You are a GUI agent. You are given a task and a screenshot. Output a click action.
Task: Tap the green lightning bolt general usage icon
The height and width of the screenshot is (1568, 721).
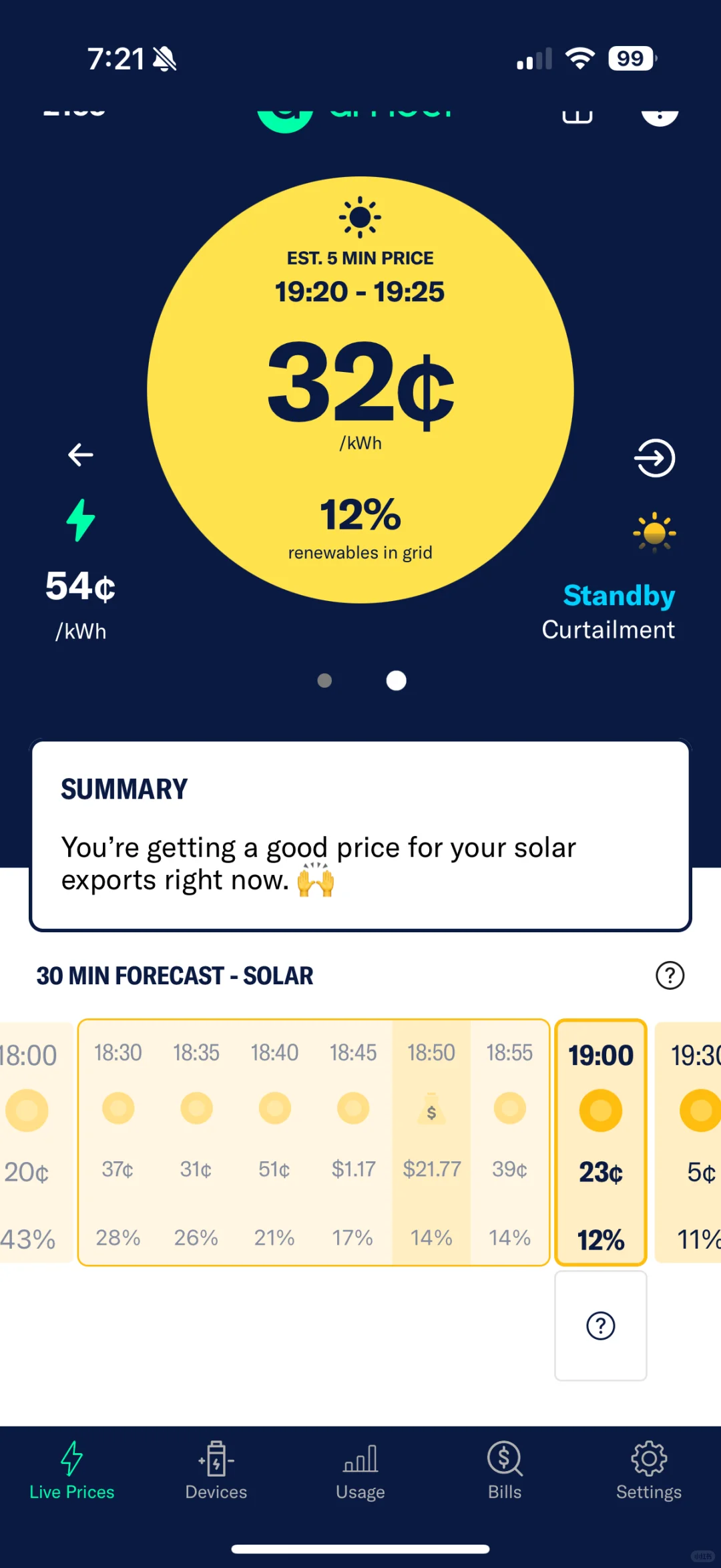[81, 520]
